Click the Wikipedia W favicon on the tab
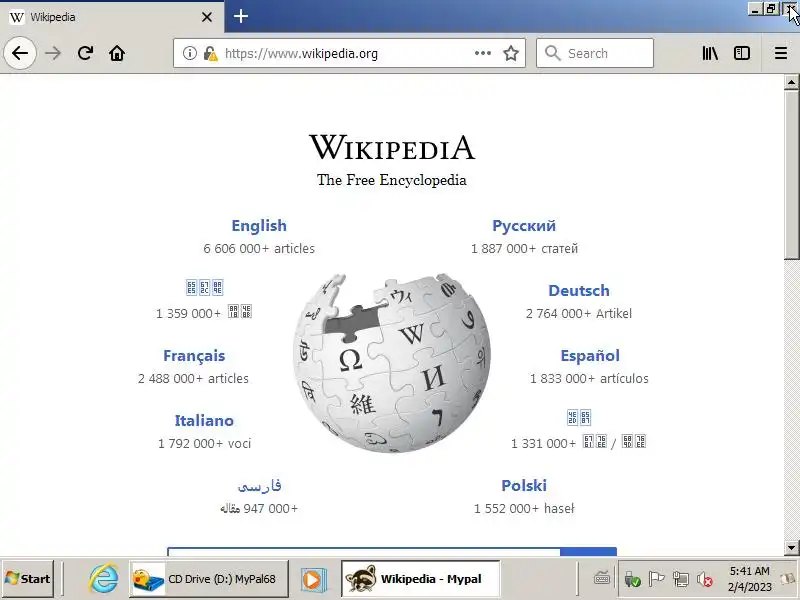Screen dimensions: 800x600 coord(17,17)
